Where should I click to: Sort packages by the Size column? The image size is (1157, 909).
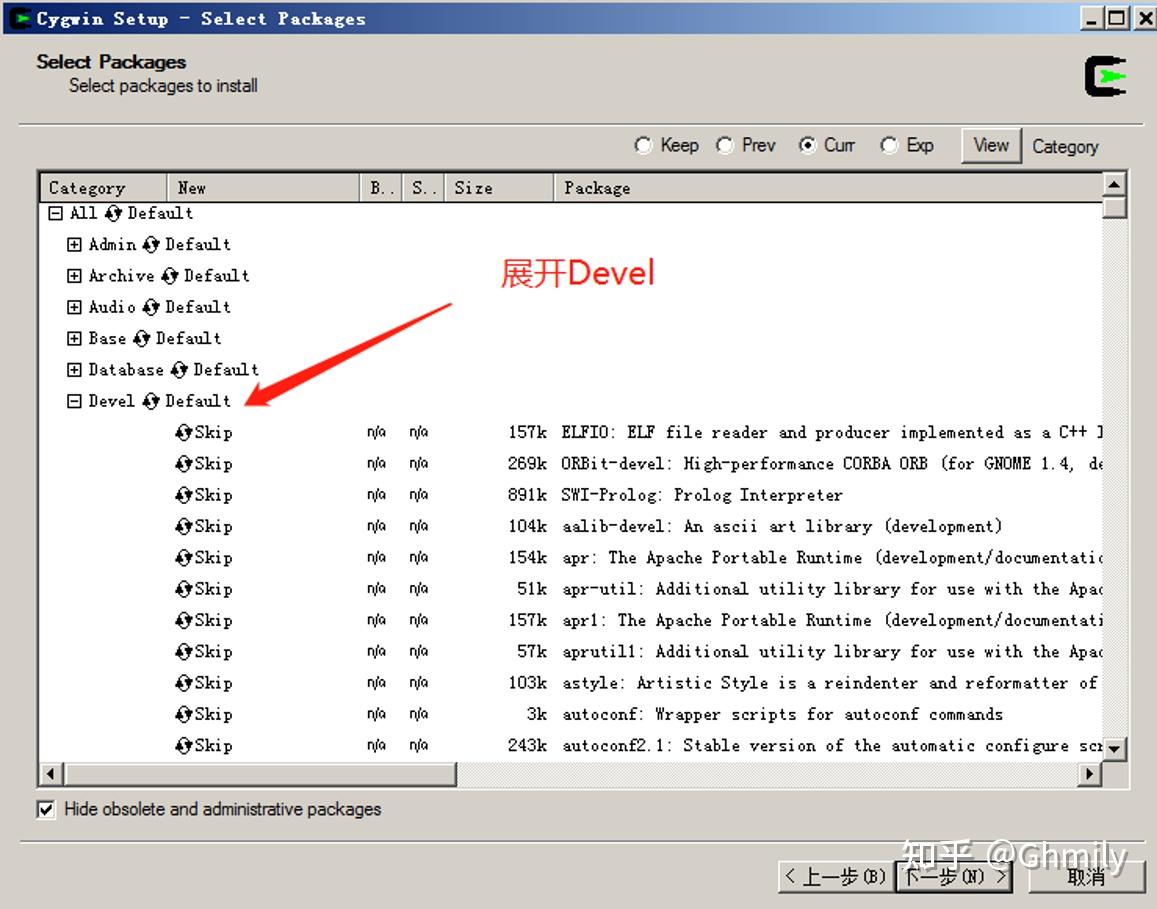pos(472,188)
